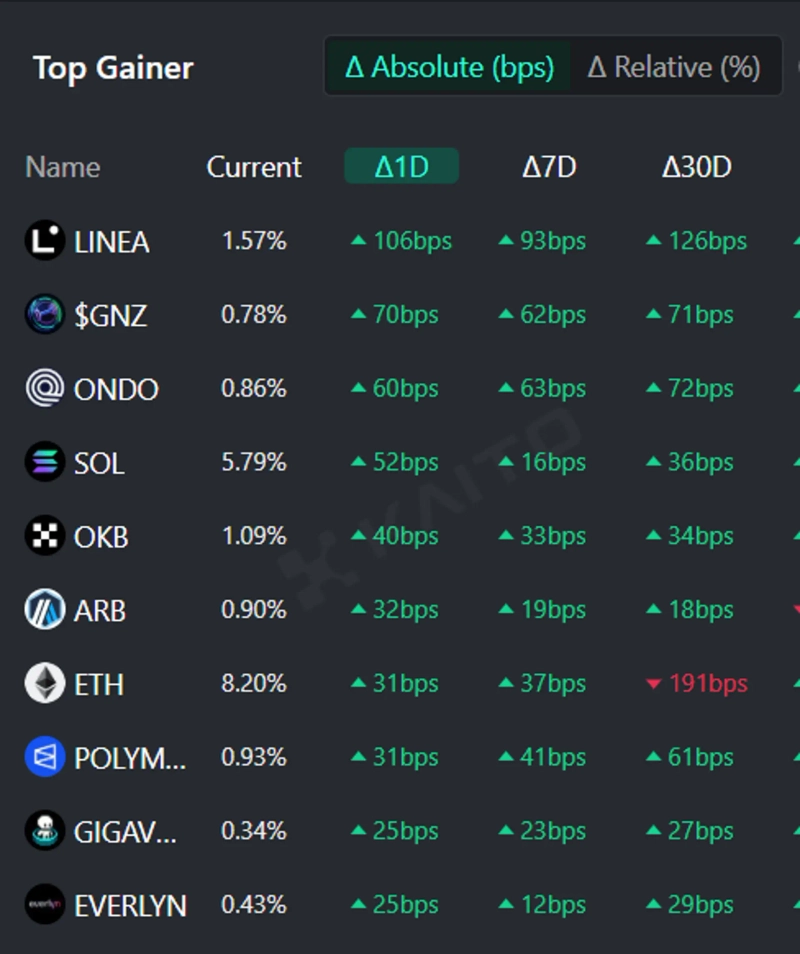
Task: Sort by the Δ7D column
Action: [549, 167]
